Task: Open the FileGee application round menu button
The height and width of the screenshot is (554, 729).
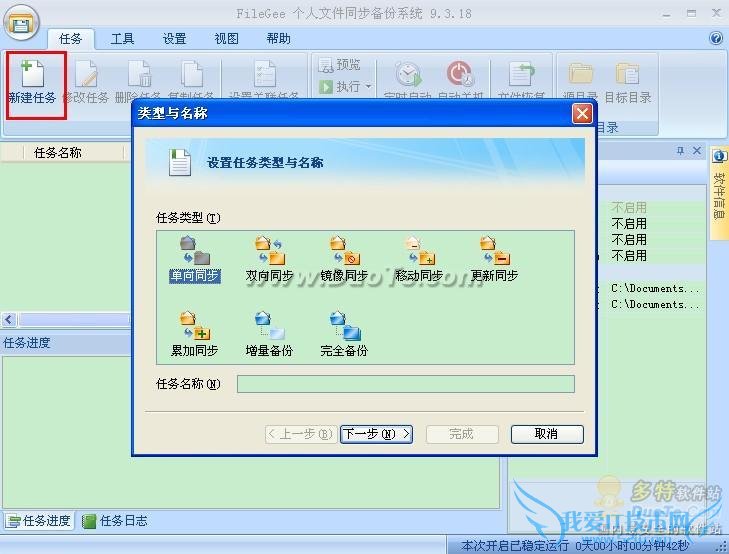Action: (x=21, y=23)
